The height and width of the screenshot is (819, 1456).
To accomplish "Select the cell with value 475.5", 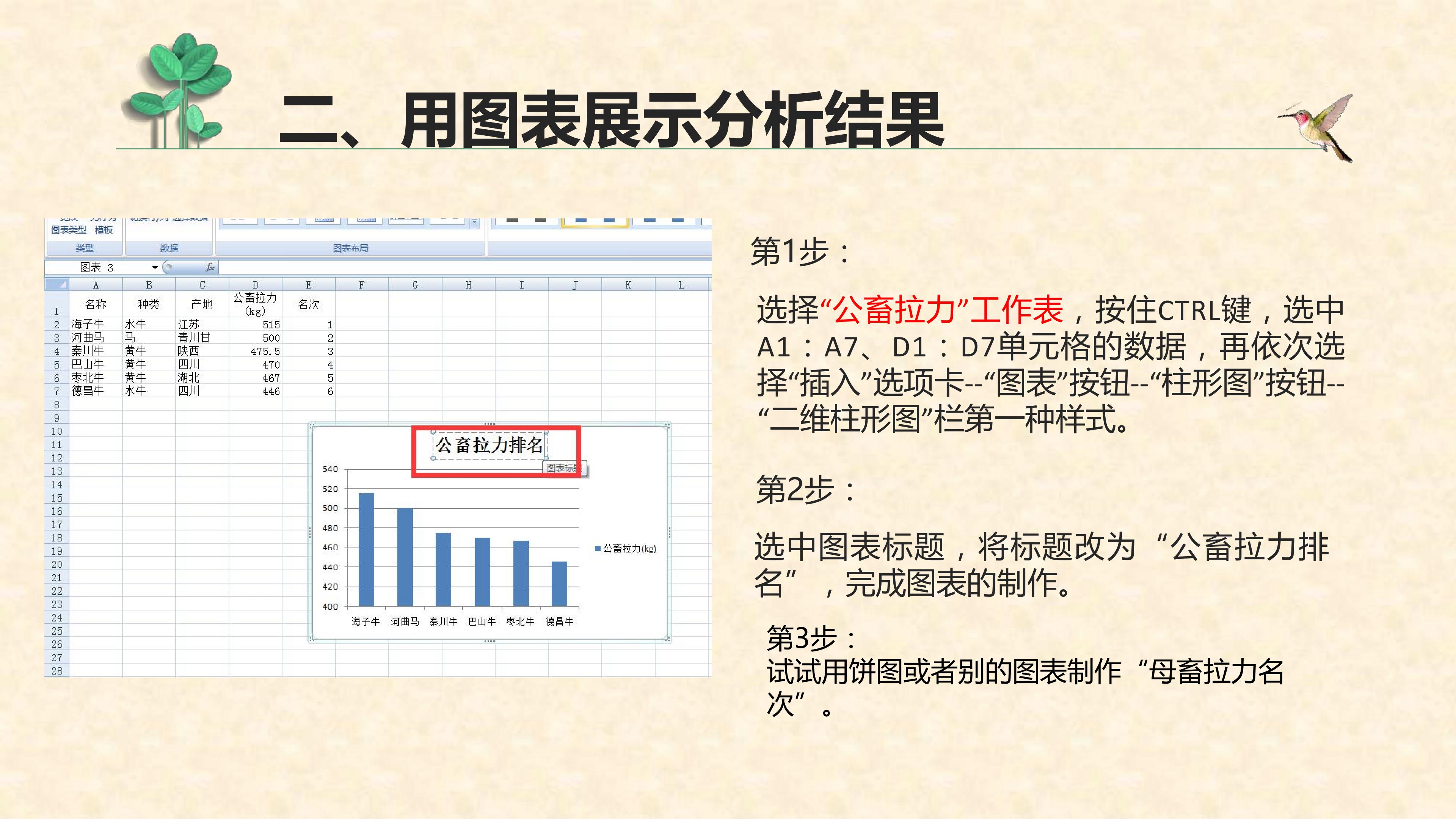I will click(x=256, y=350).
